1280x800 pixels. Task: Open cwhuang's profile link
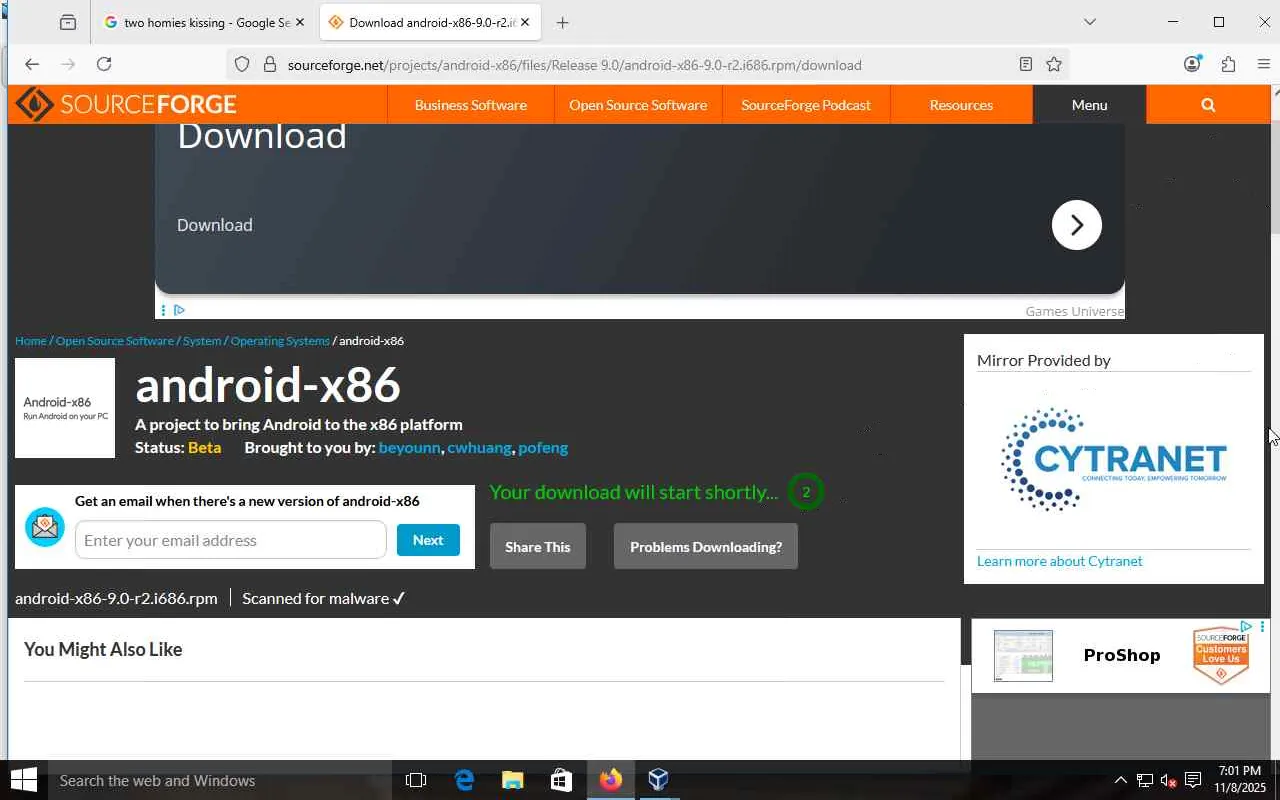pos(480,448)
